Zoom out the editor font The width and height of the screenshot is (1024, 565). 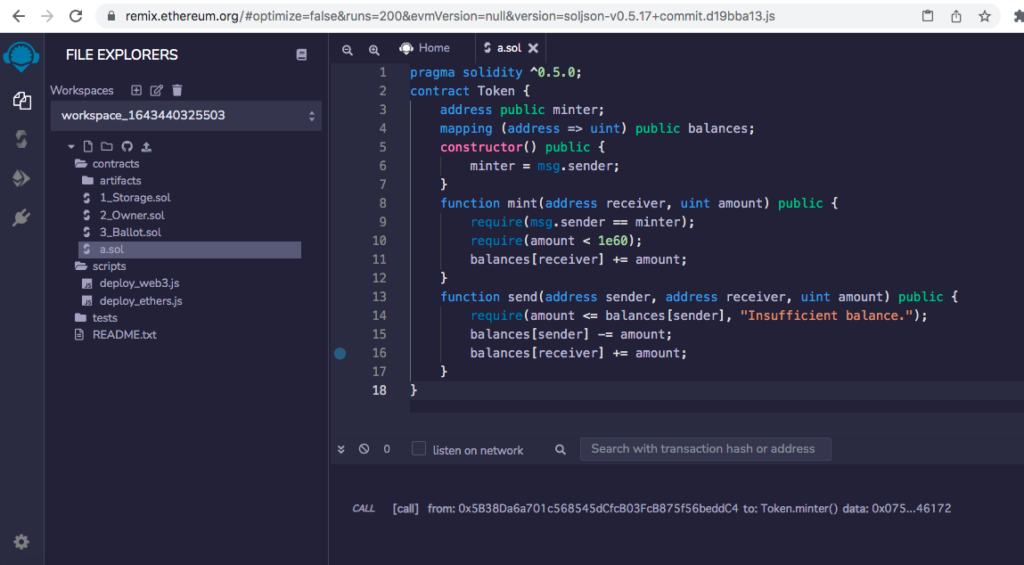coord(347,50)
